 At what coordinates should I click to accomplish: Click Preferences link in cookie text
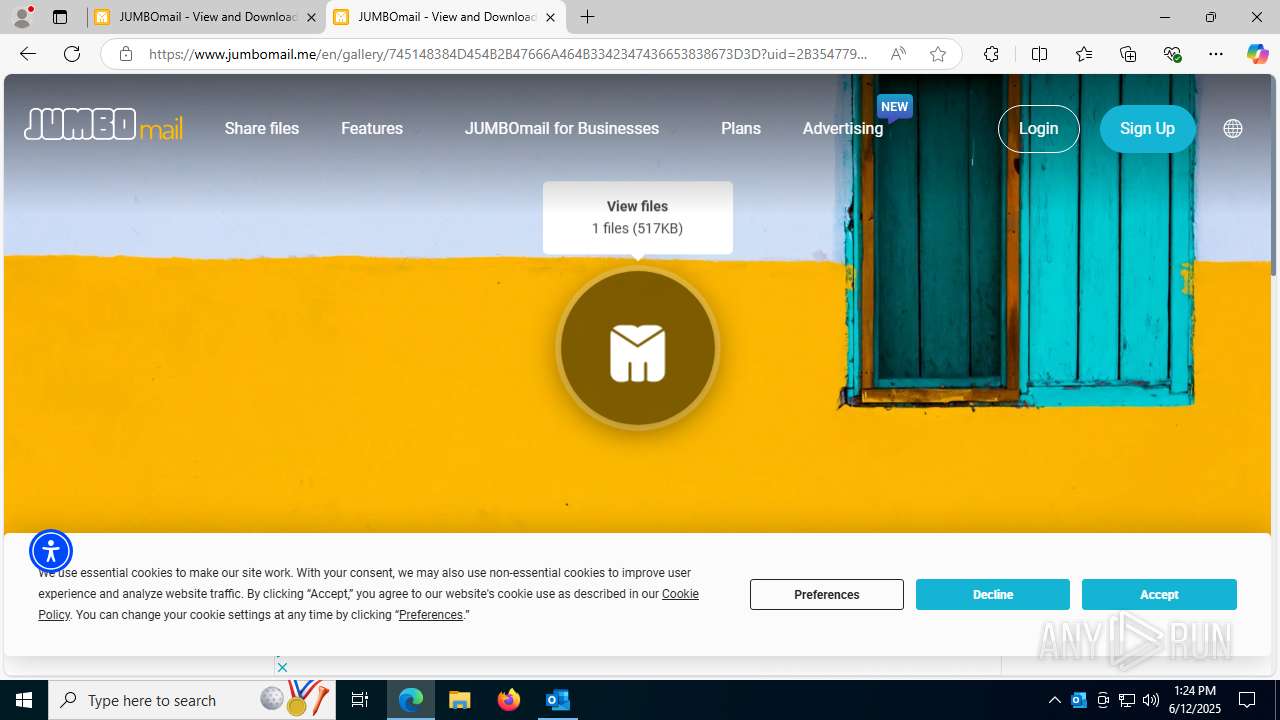click(431, 615)
